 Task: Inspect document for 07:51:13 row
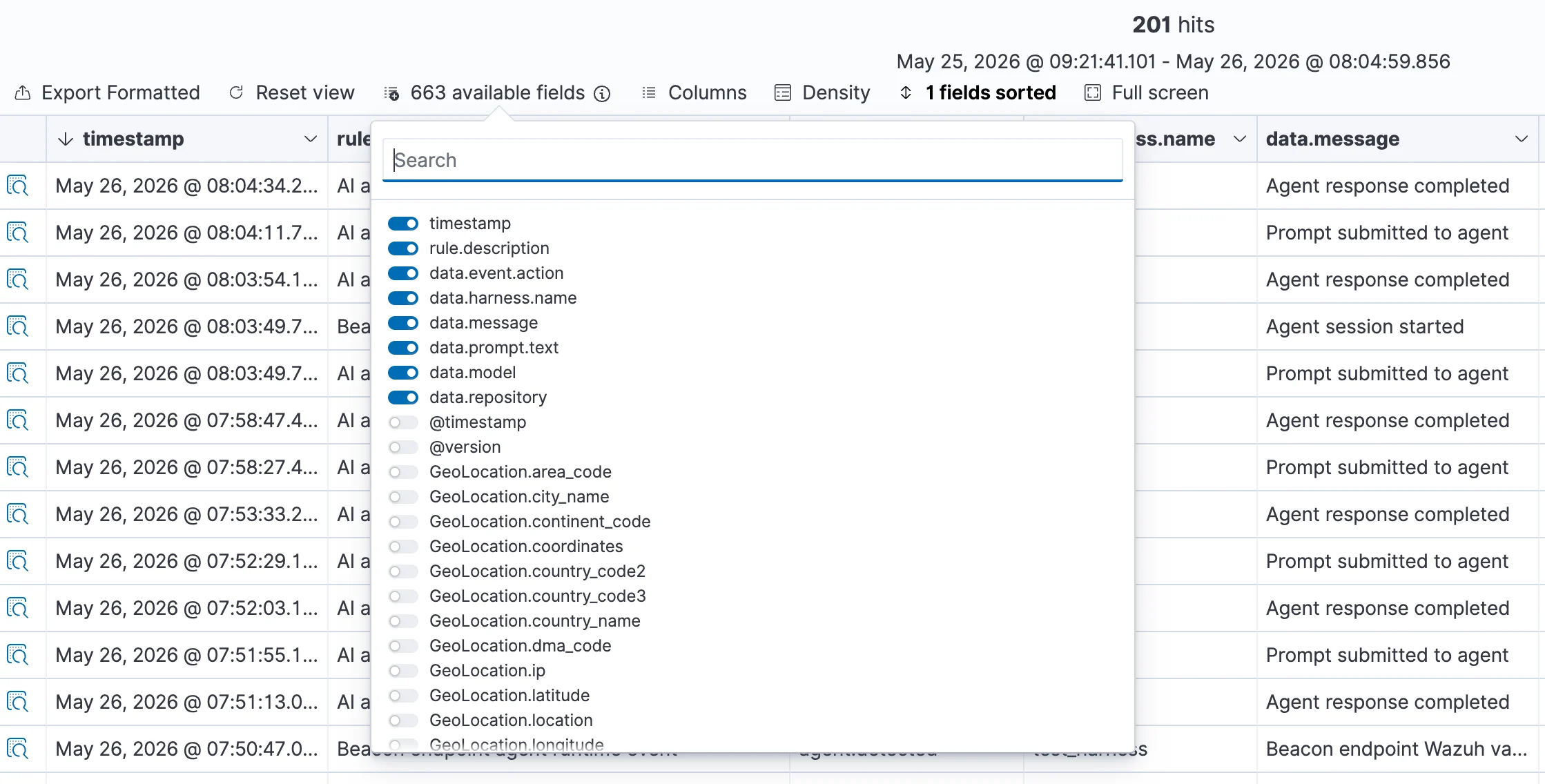17,702
